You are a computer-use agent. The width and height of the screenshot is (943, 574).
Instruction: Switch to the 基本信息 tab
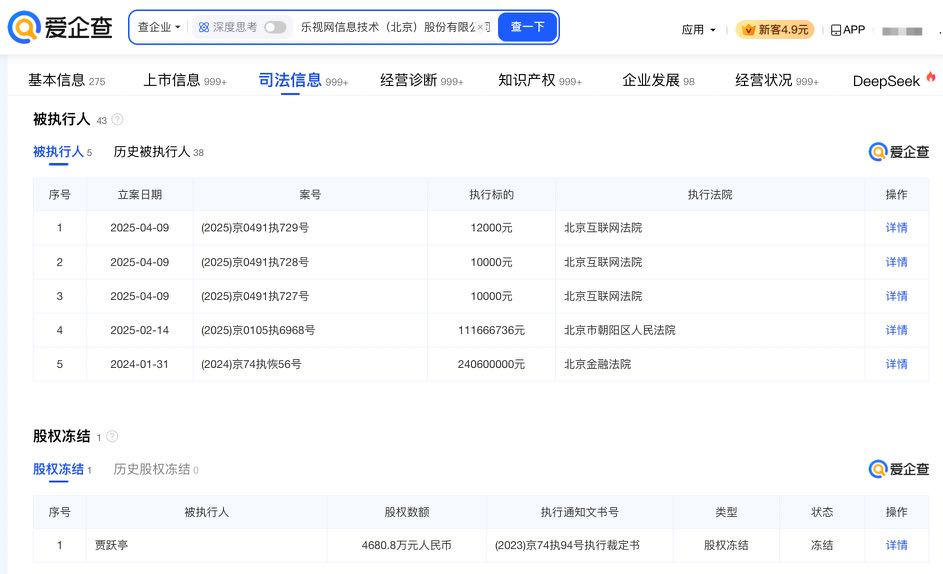click(x=66, y=80)
